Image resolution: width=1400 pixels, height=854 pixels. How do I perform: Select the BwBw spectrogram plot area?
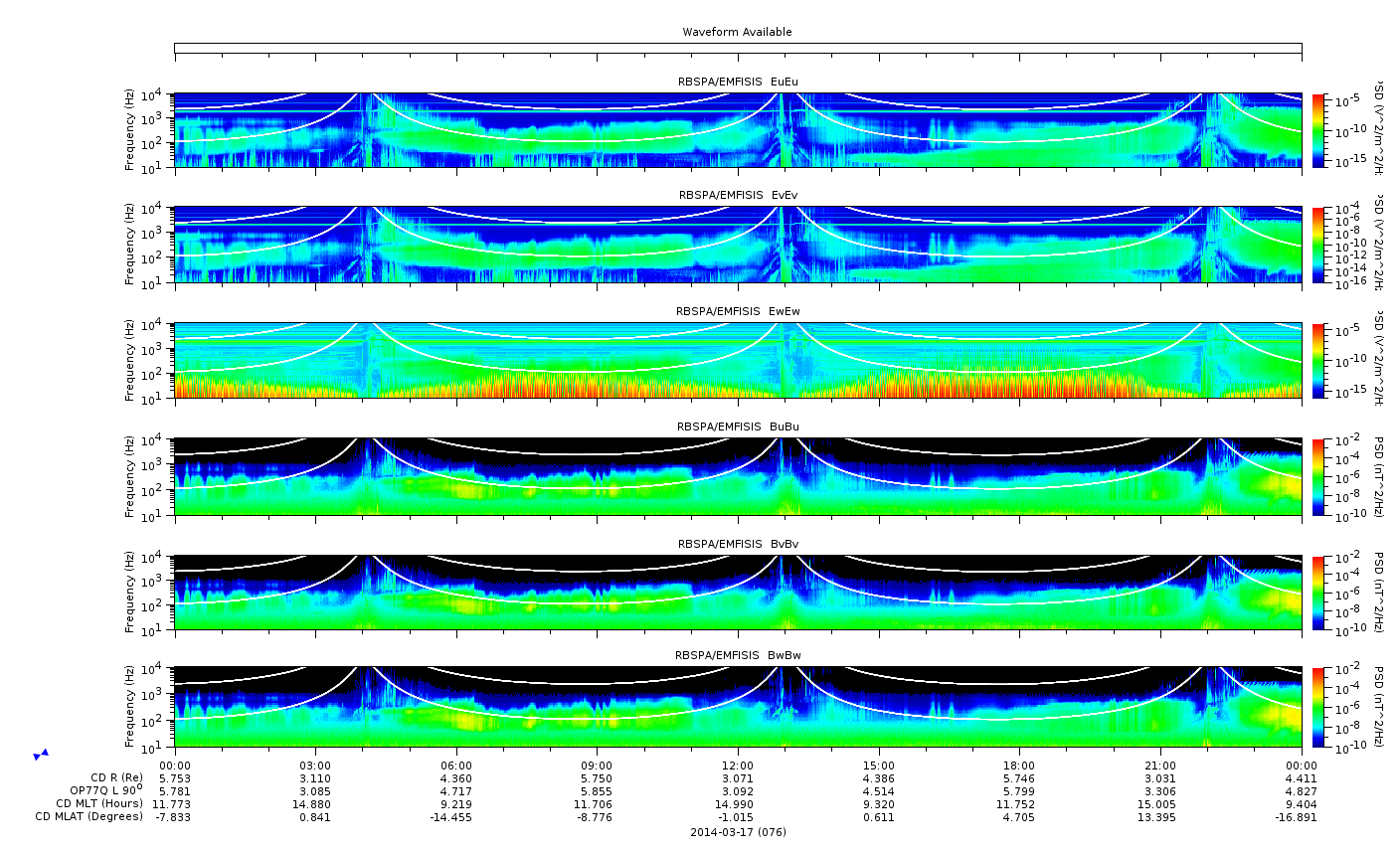[738, 708]
